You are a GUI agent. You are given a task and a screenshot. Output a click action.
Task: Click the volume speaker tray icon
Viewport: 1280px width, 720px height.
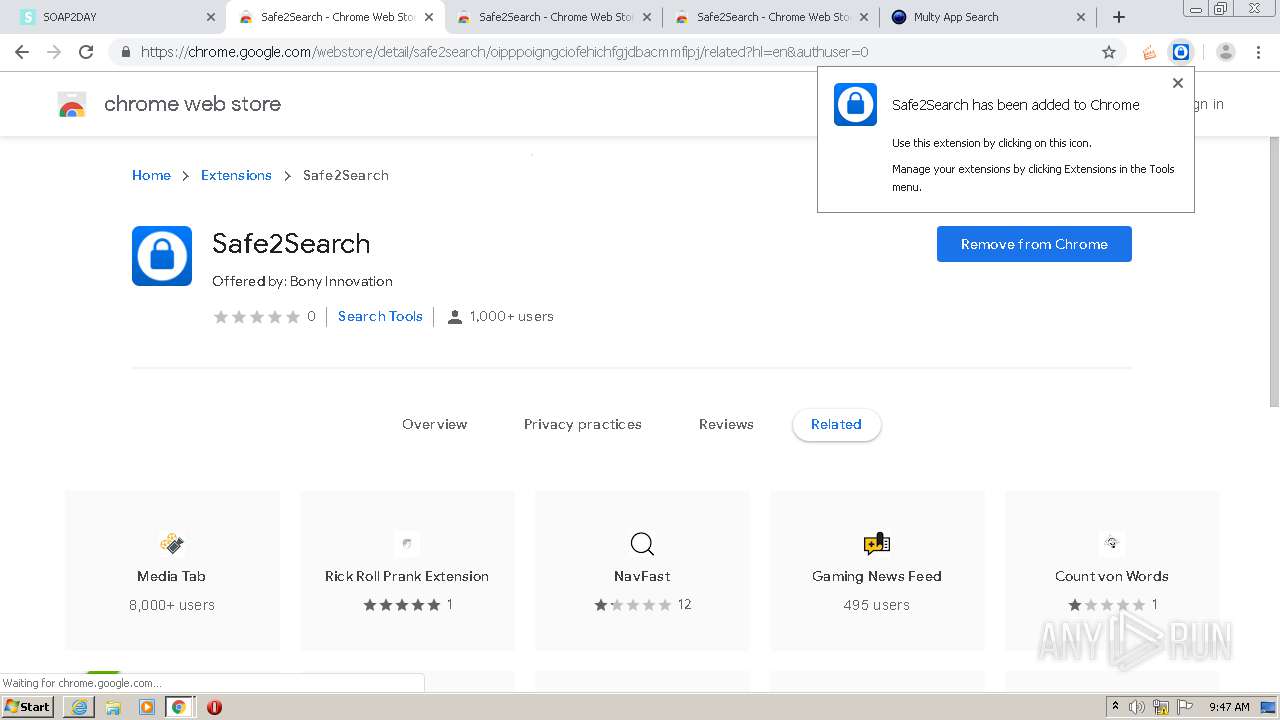(1137, 707)
